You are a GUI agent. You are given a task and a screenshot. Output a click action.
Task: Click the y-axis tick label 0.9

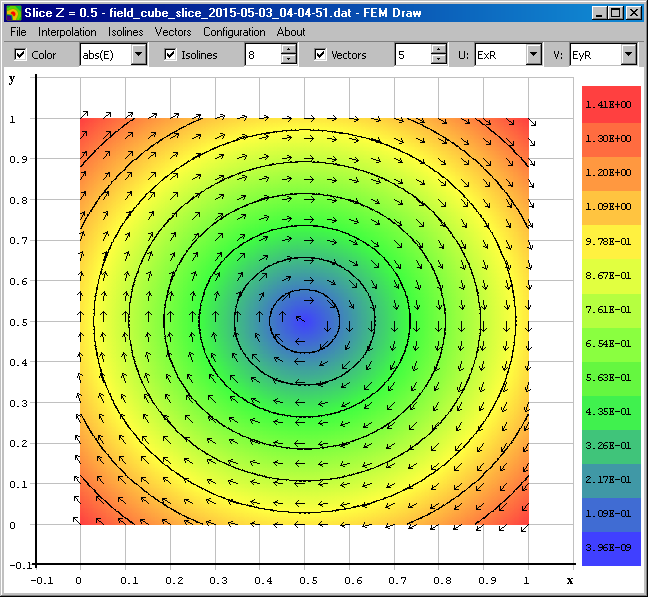click(x=18, y=159)
